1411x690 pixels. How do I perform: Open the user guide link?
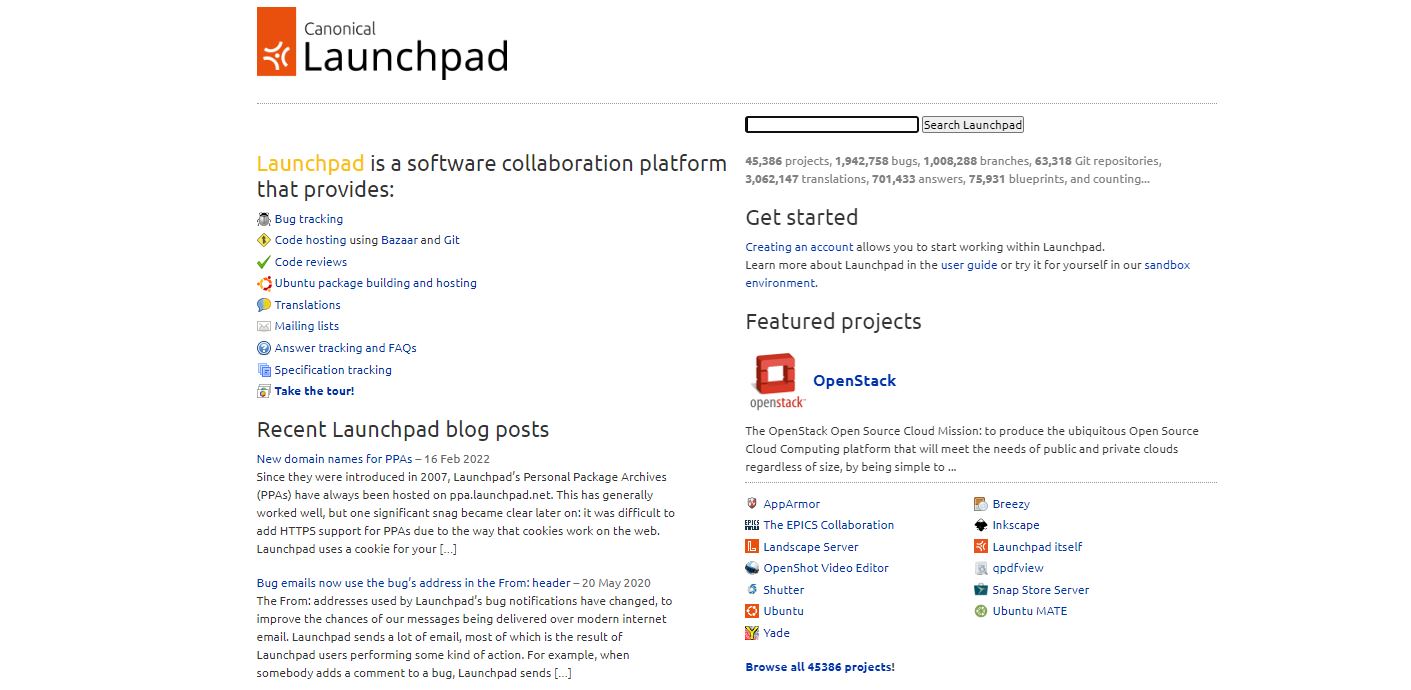coord(969,265)
